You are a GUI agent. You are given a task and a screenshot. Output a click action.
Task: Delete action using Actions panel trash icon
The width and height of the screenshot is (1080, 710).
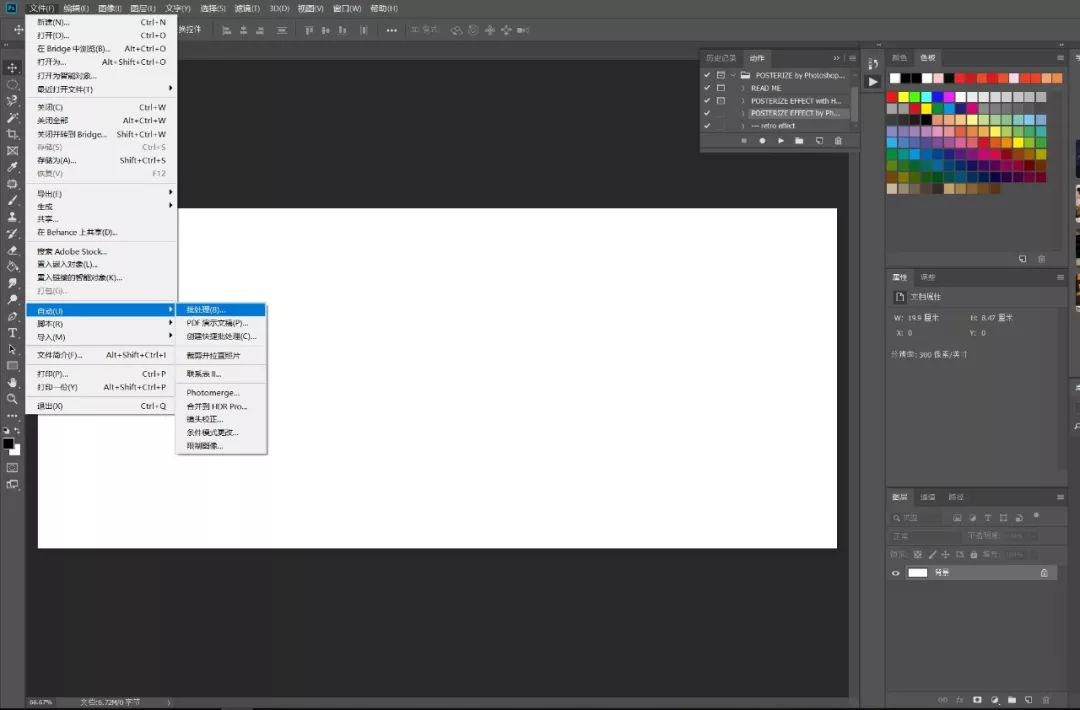pyautogui.click(x=838, y=141)
